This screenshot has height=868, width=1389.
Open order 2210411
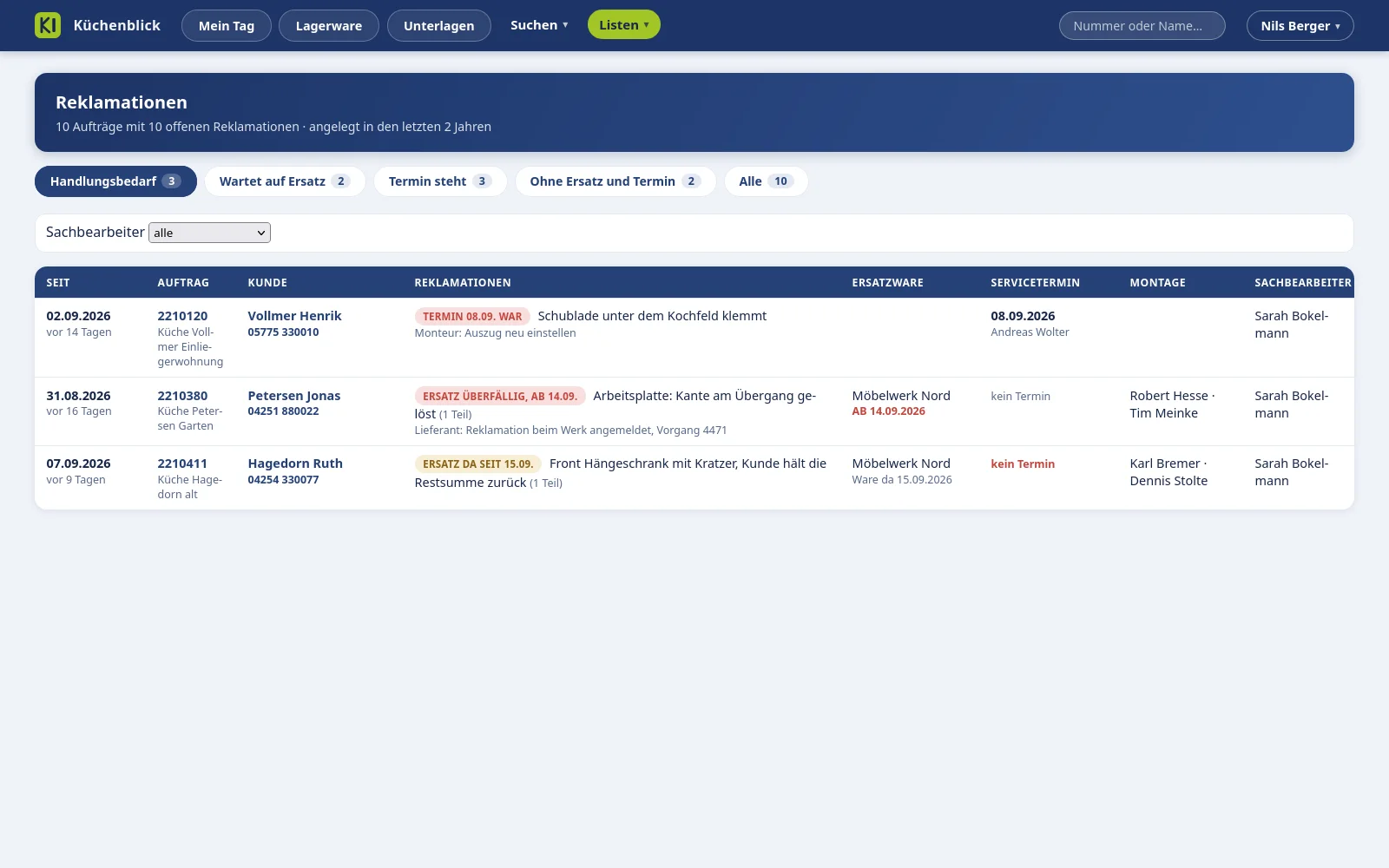coord(182,464)
